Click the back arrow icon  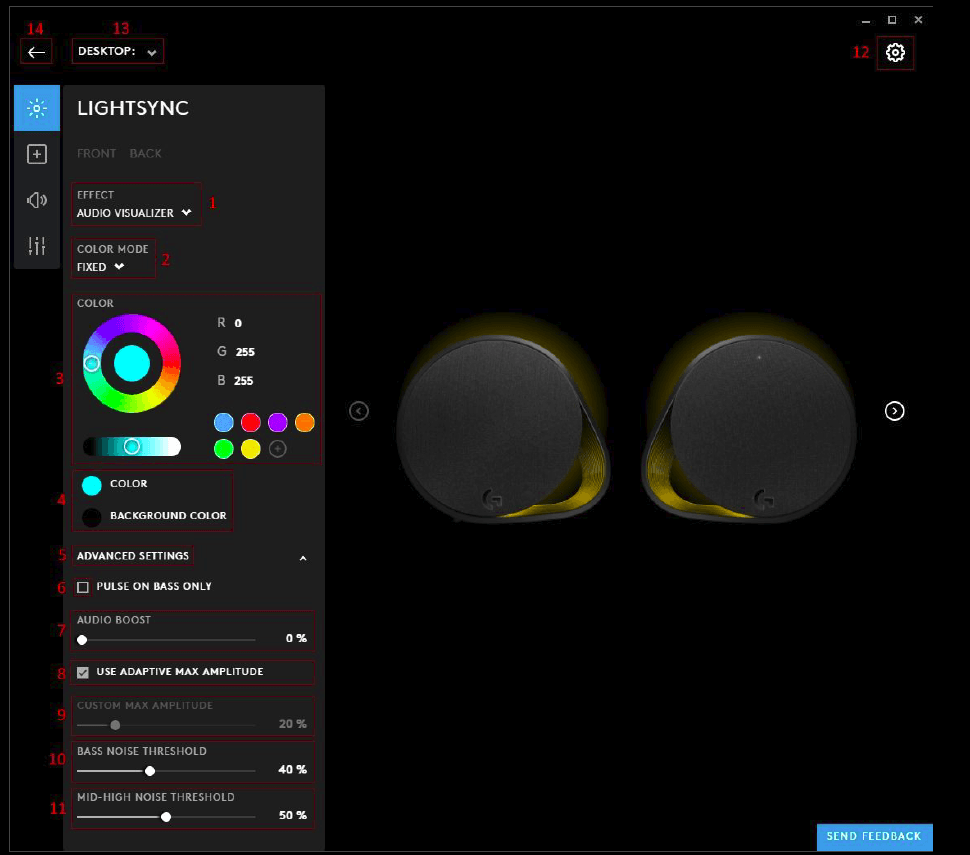pyautogui.click(x=37, y=52)
